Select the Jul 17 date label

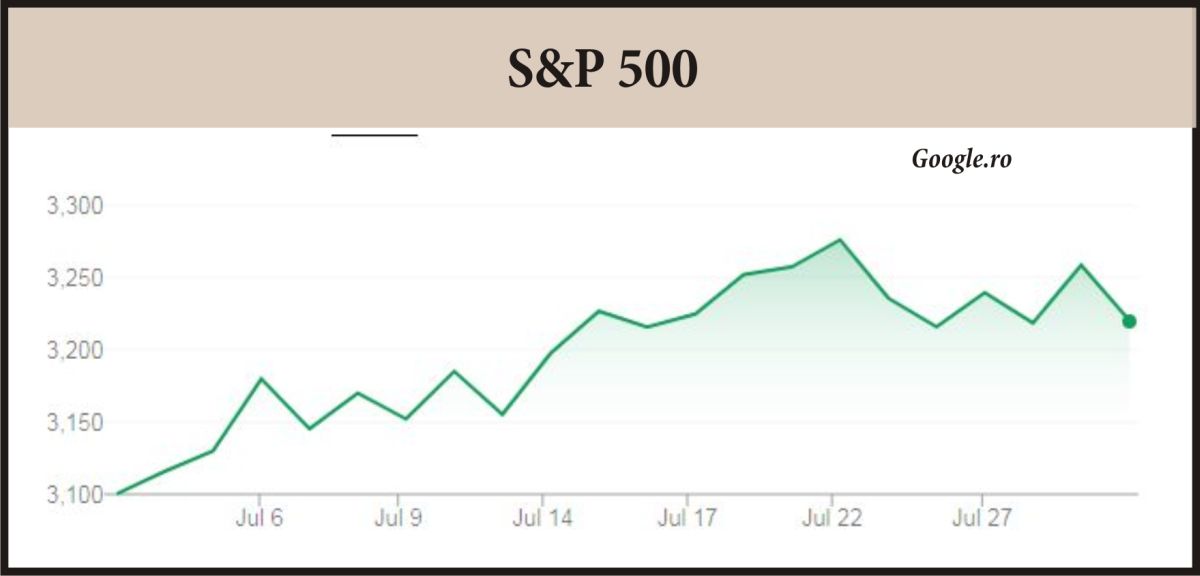coord(687,518)
